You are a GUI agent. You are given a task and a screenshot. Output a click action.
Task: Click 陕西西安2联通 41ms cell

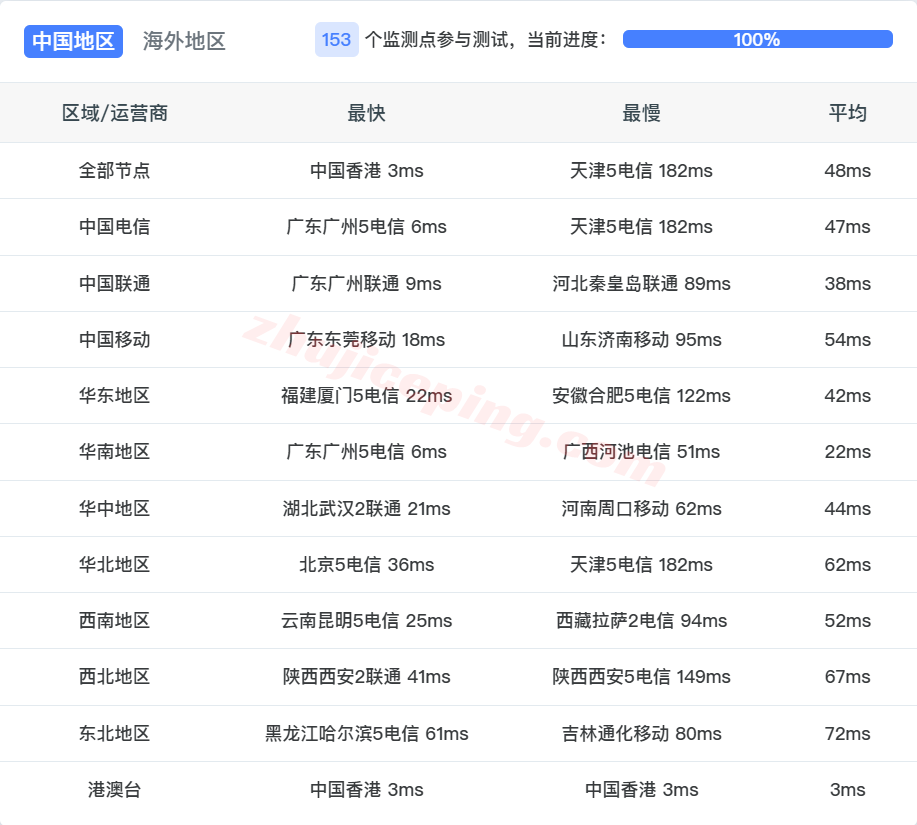pos(367,676)
